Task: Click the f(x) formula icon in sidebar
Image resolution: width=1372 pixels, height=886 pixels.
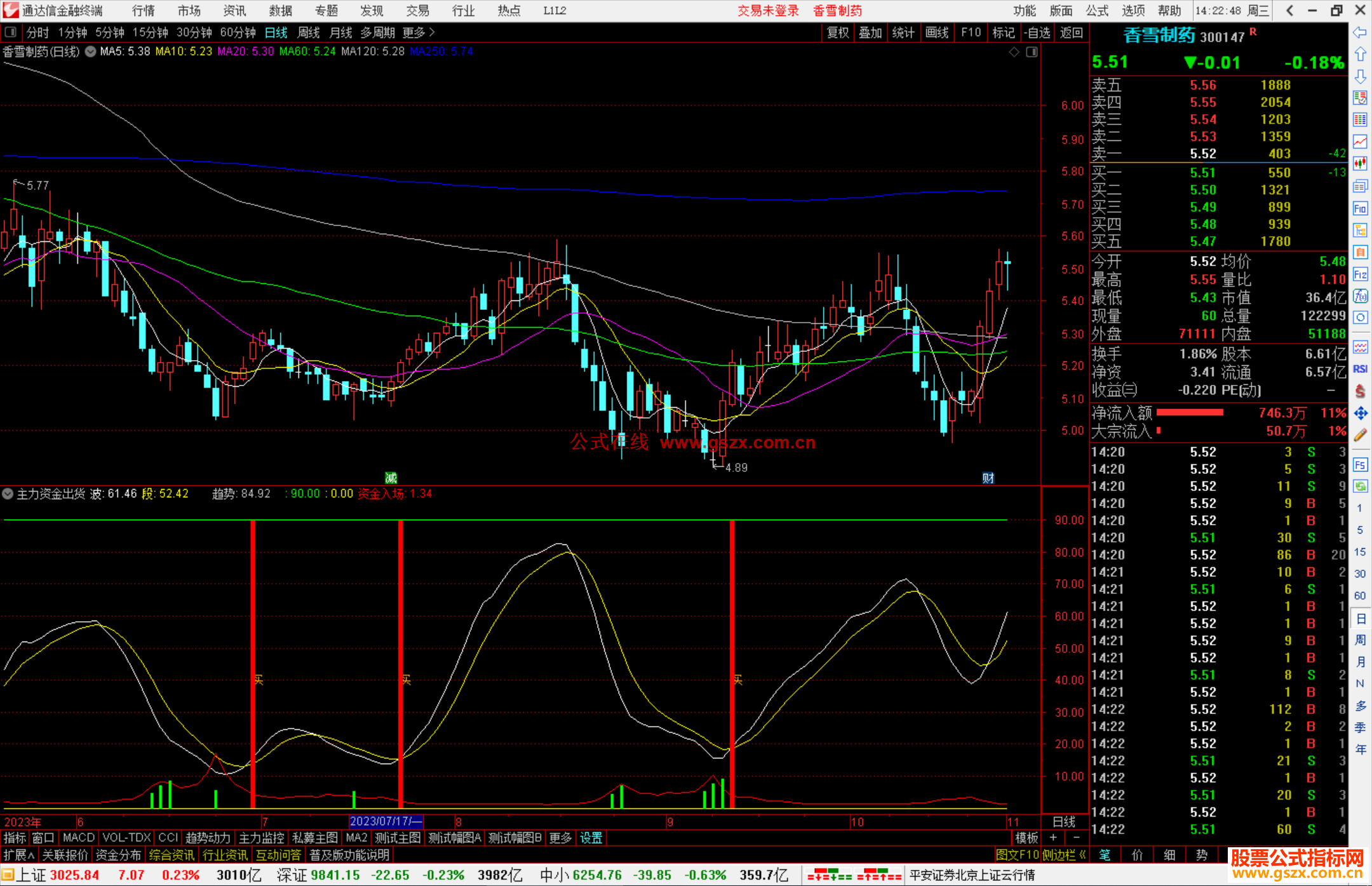Action: 1360,296
